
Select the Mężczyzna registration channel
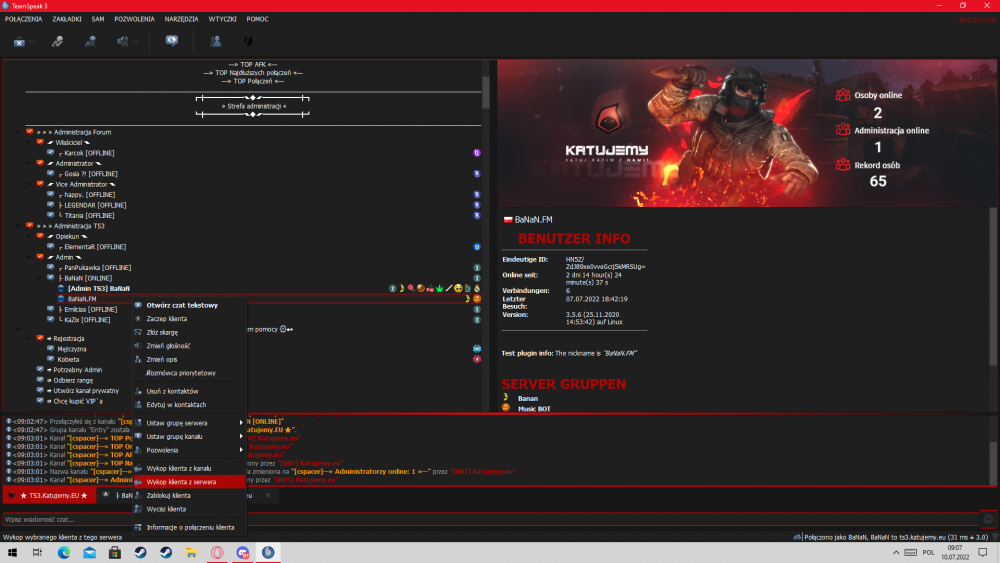point(71,349)
